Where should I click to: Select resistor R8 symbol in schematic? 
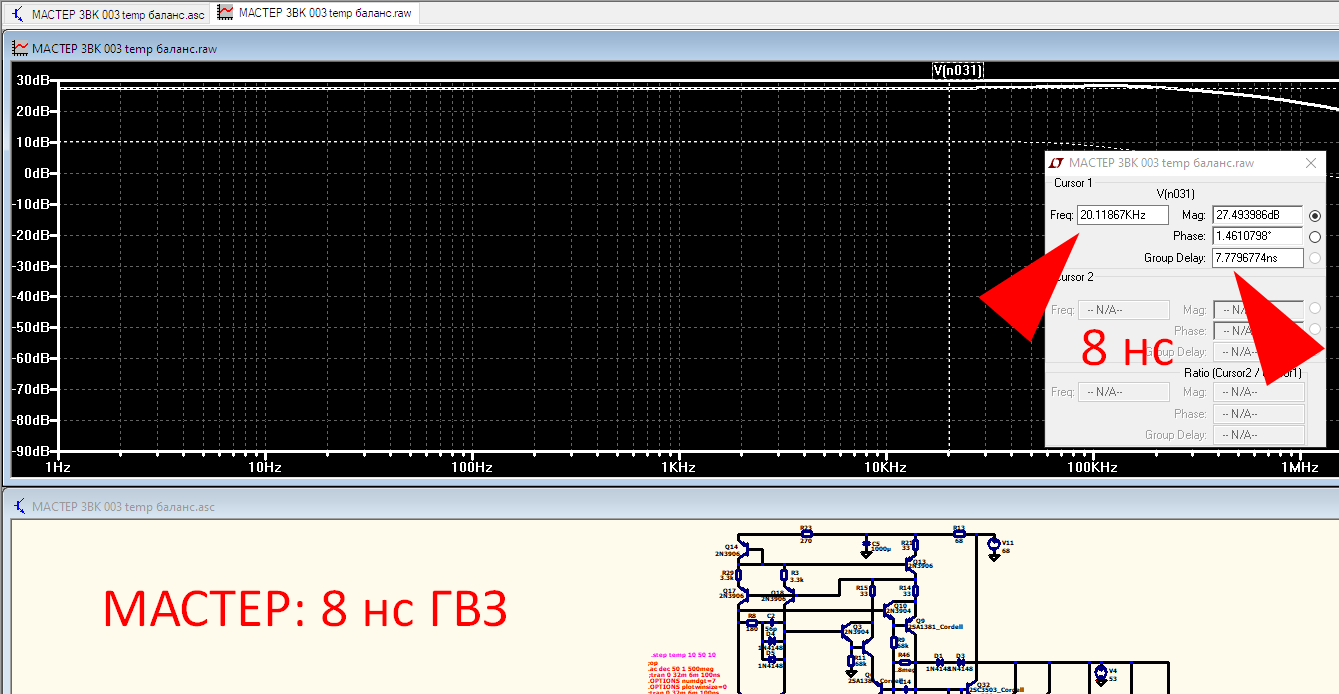tap(752, 622)
